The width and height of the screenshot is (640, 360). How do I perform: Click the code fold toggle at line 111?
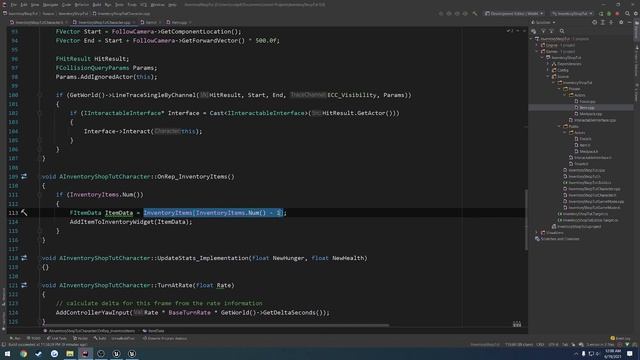tap(40, 195)
